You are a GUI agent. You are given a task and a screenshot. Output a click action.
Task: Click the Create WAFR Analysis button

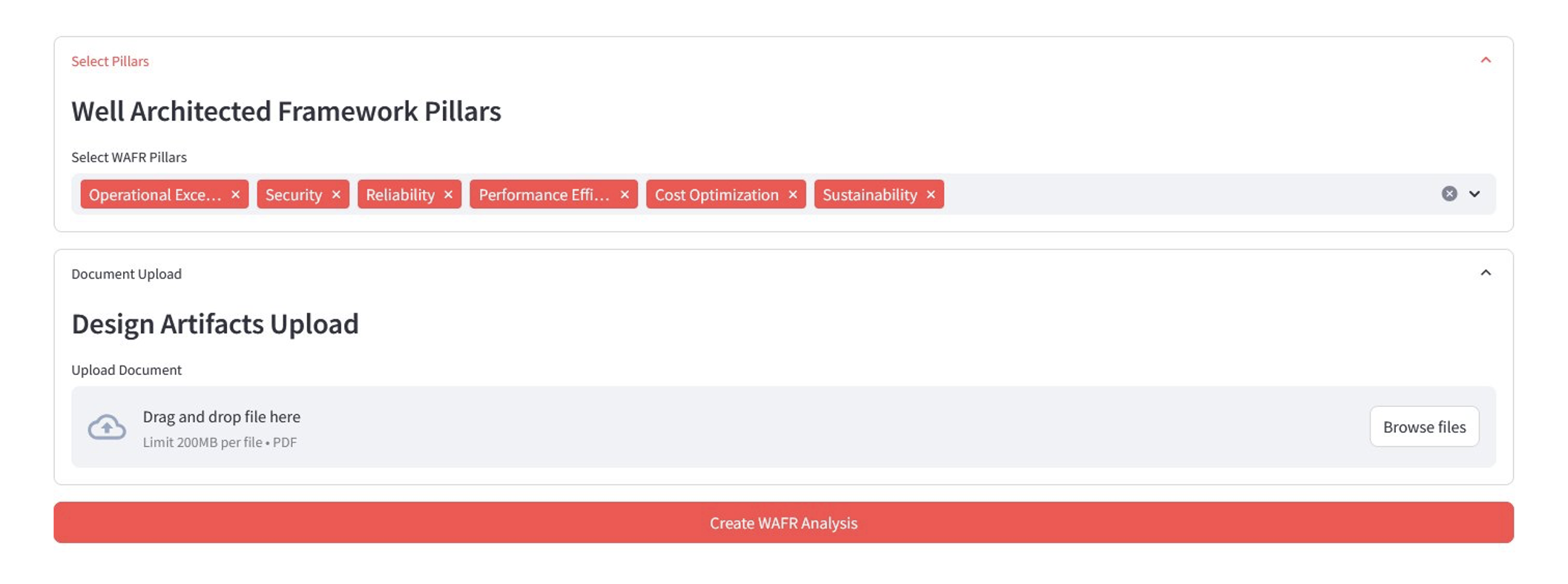click(783, 522)
